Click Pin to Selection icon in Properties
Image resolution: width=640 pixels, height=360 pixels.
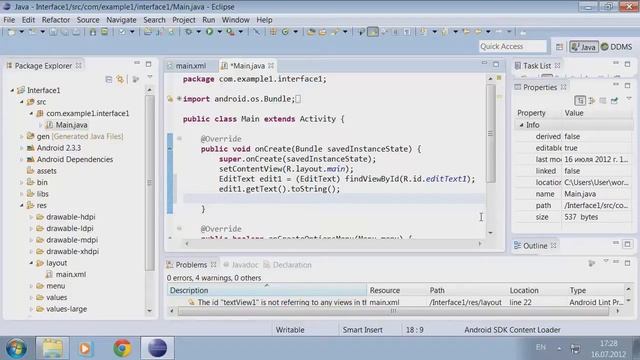tap(614, 100)
